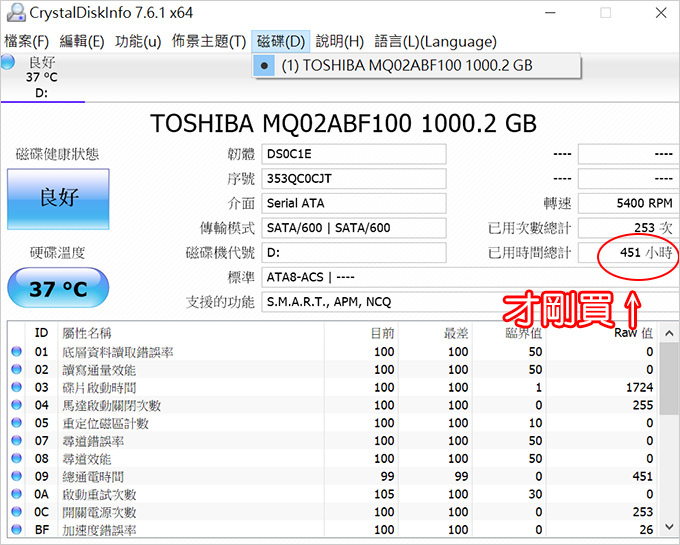Click the 碟片啟動時間 attribute row

tap(333, 387)
